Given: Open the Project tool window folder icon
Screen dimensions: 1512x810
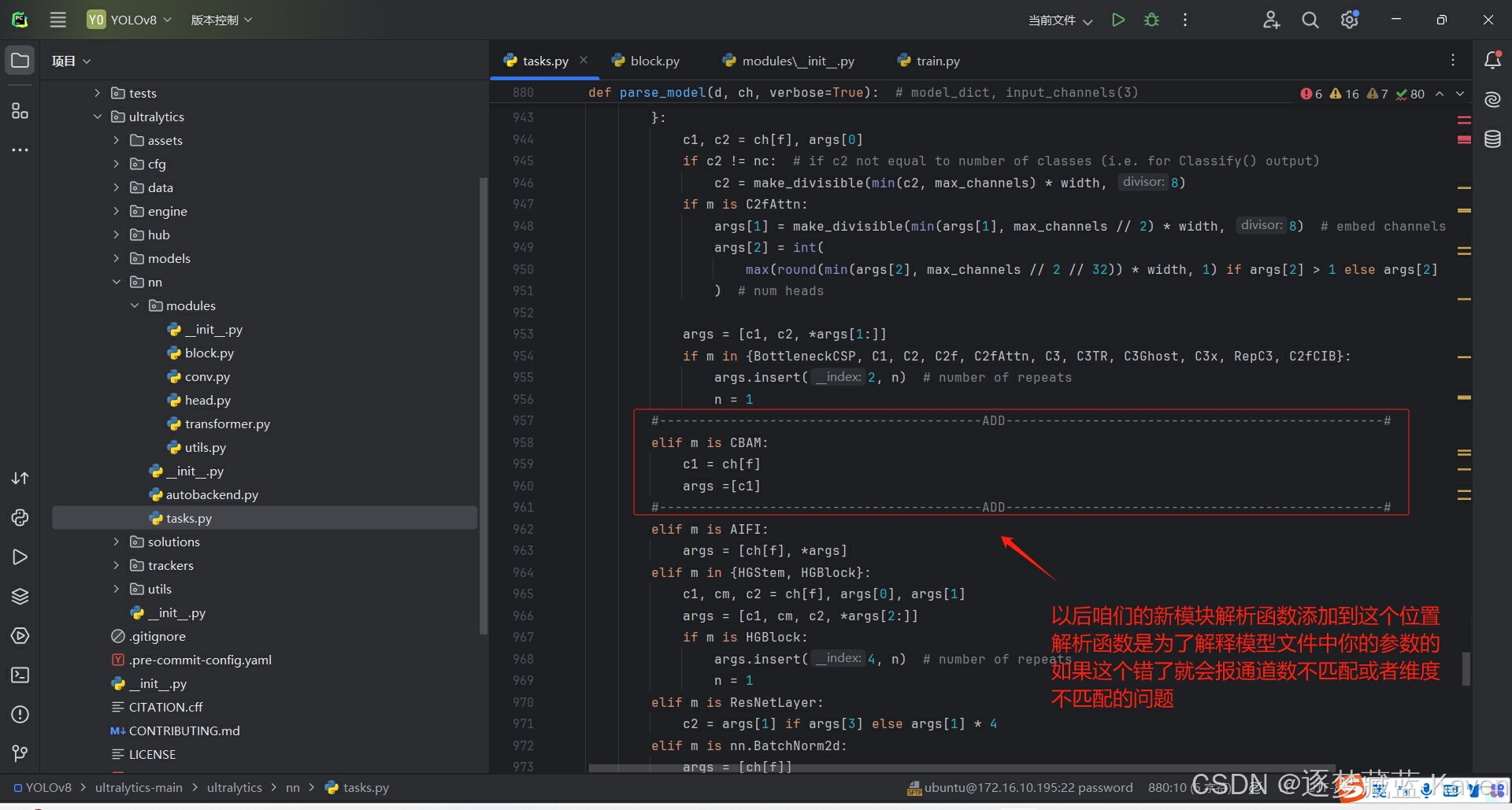Looking at the screenshot, I should pyautogui.click(x=20, y=61).
